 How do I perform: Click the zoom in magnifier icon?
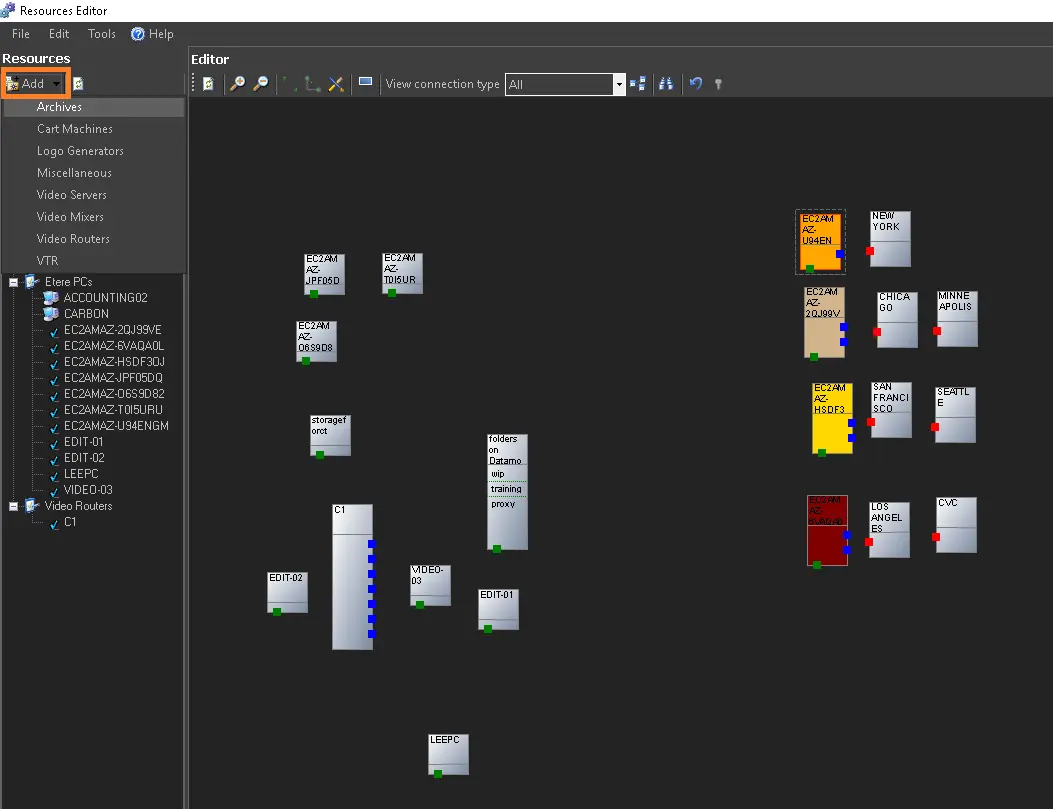[237, 84]
